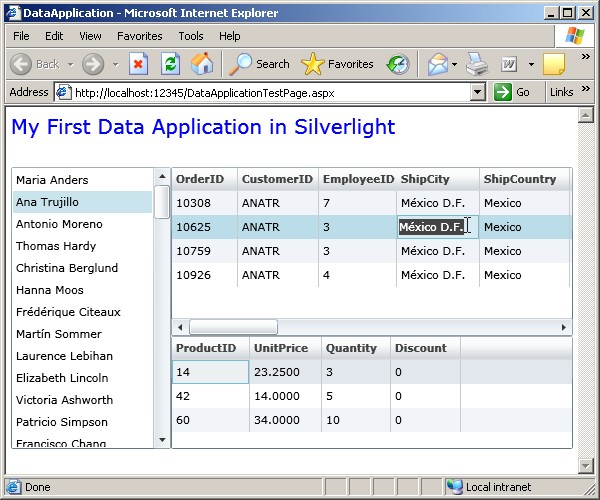
Task: Click the Local intranet zone icon
Action: pos(455,487)
